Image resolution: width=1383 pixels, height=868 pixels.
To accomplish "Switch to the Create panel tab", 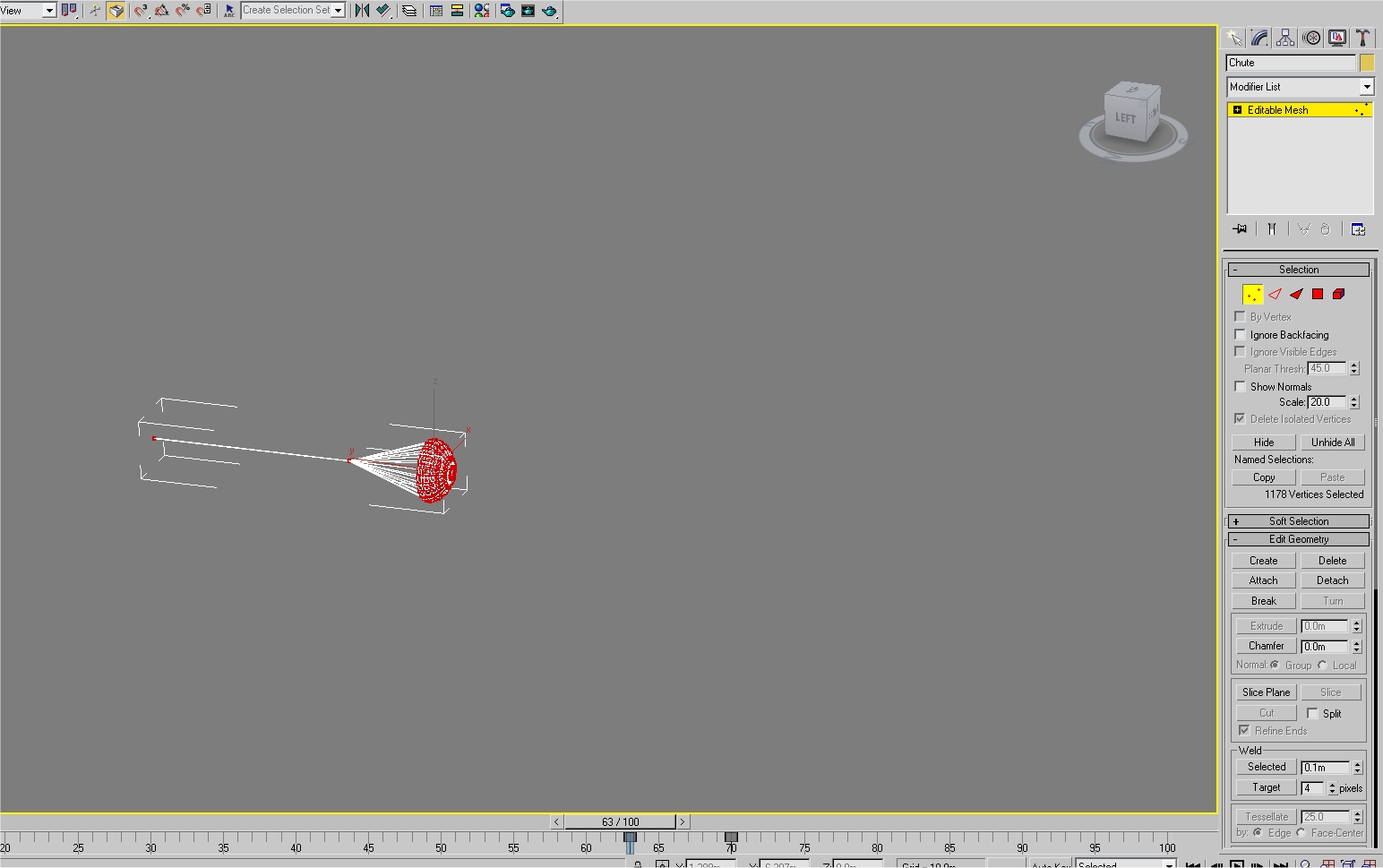I will coord(1234,38).
